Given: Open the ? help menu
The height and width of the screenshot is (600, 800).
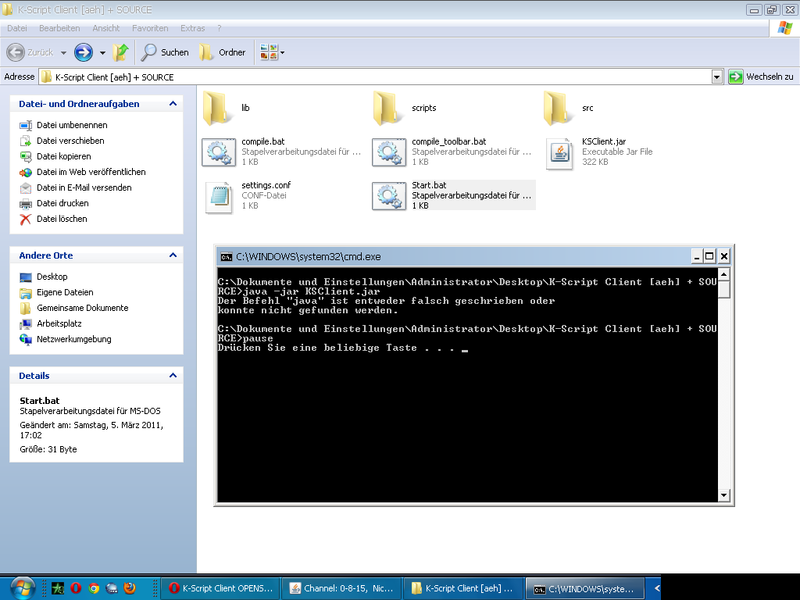Looking at the screenshot, I should pyautogui.click(x=219, y=28).
